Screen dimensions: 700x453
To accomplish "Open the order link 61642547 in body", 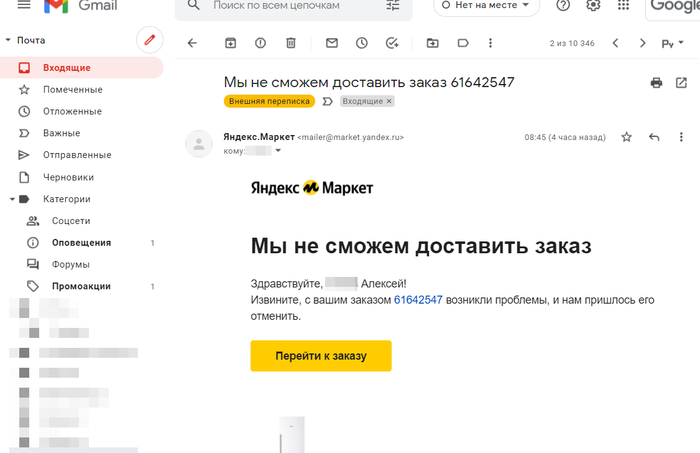I will pyautogui.click(x=418, y=300).
